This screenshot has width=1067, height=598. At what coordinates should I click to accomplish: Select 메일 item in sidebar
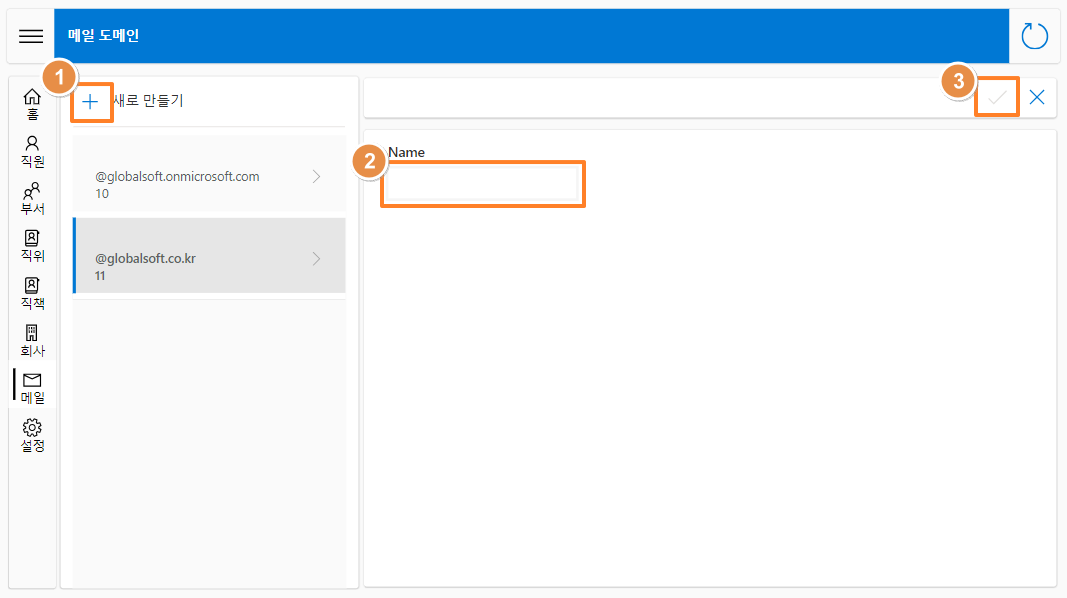coord(32,388)
